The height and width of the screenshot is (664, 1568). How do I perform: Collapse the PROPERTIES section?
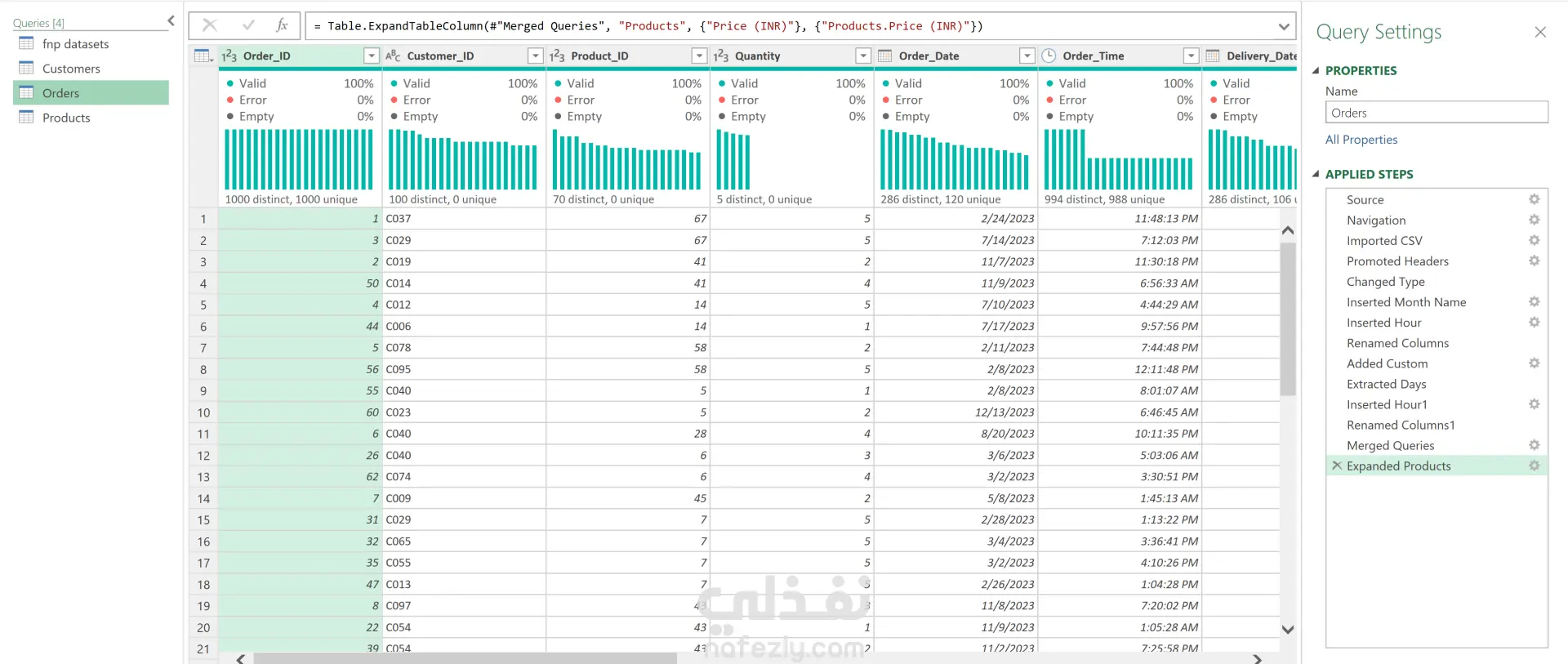point(1316,70)
